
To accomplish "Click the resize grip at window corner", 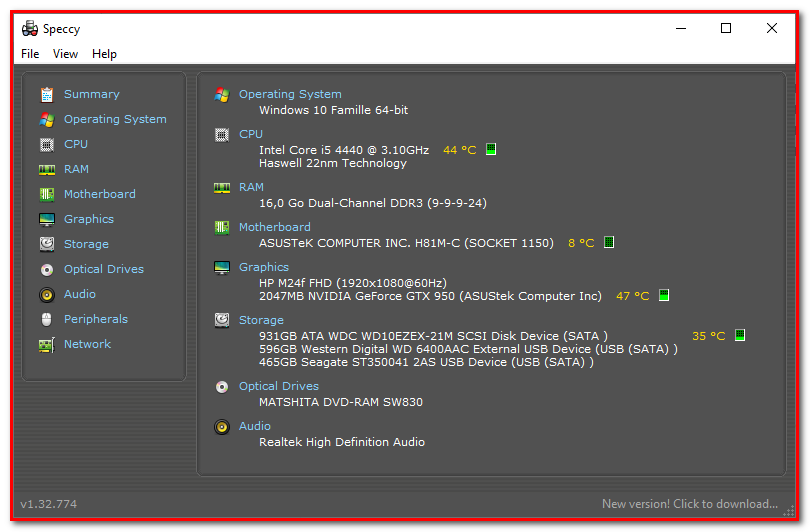I will point(789,511).
